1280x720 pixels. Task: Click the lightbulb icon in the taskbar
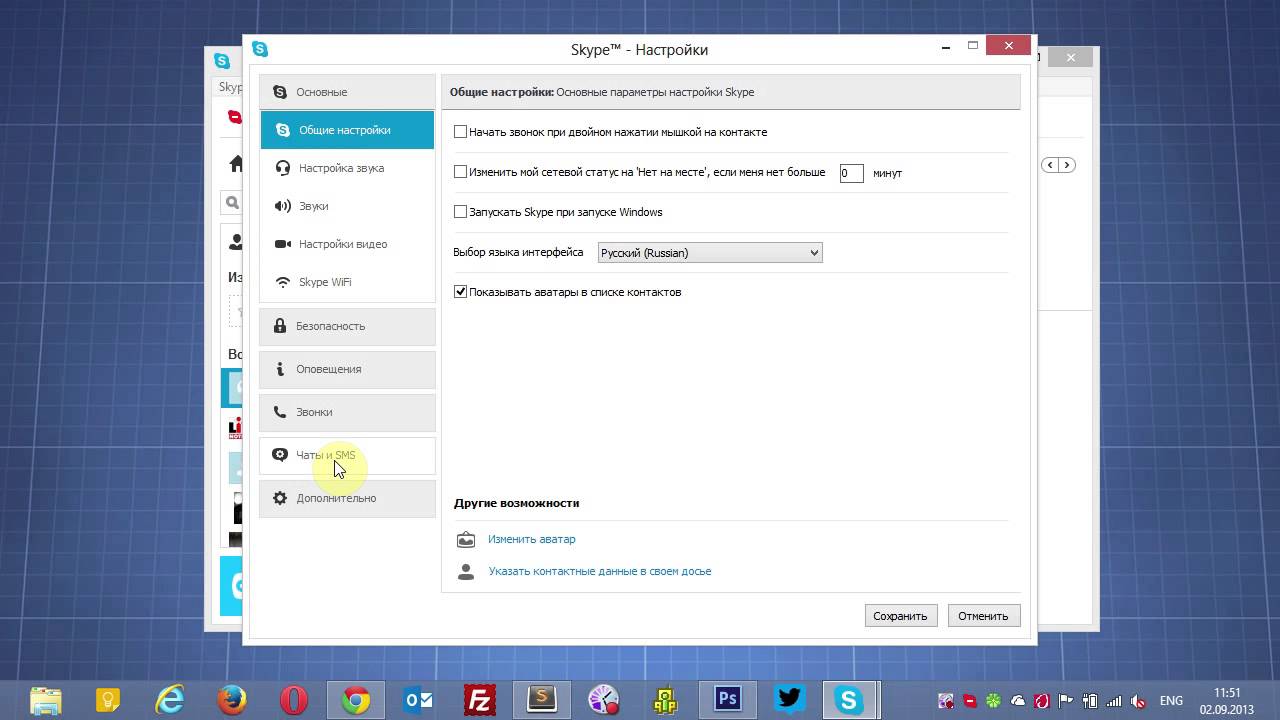(x=108, y=700)
